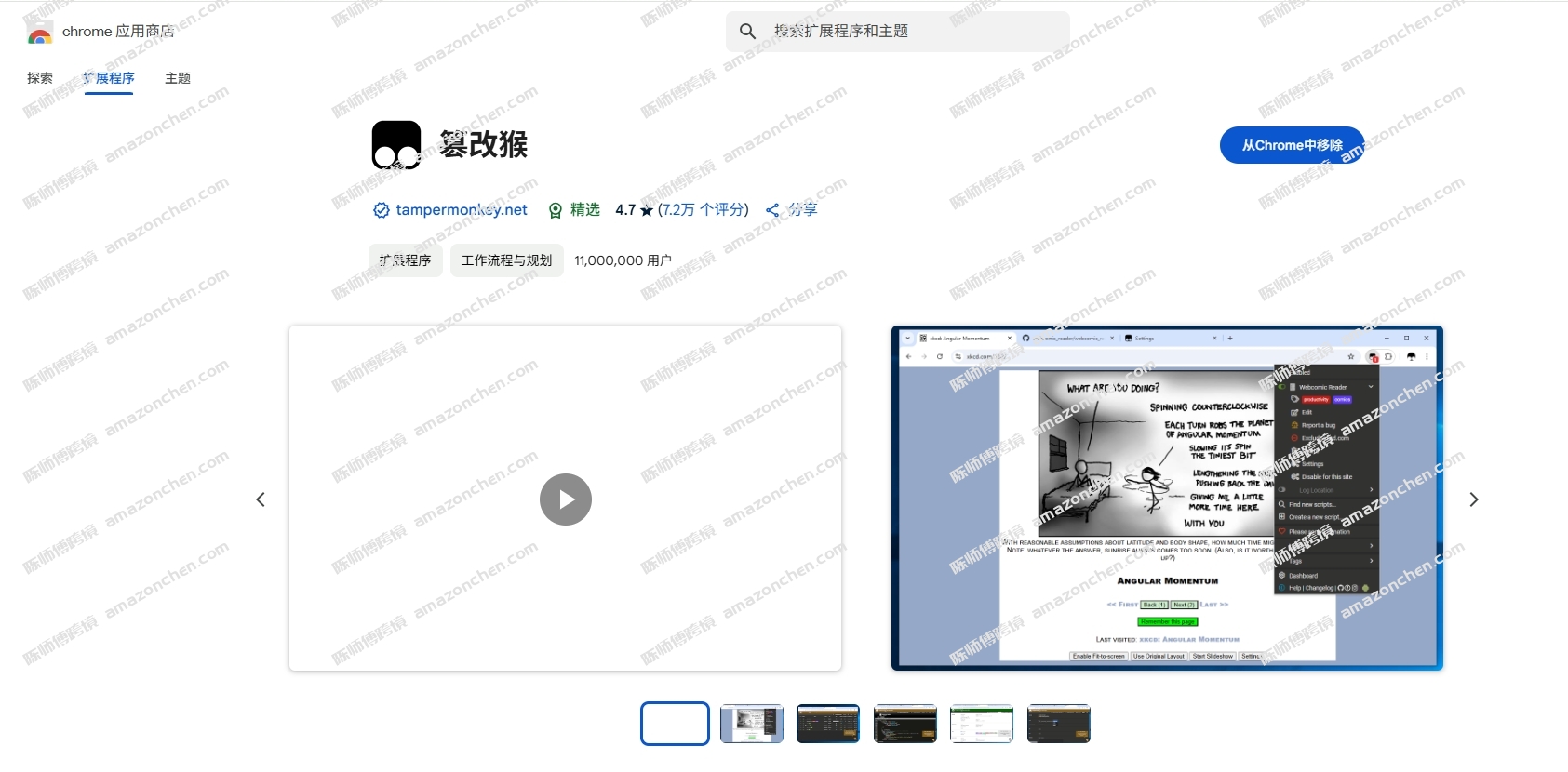Open the 探索 tab
Screen dimensions: 1568x772
(x=40, y=78)
